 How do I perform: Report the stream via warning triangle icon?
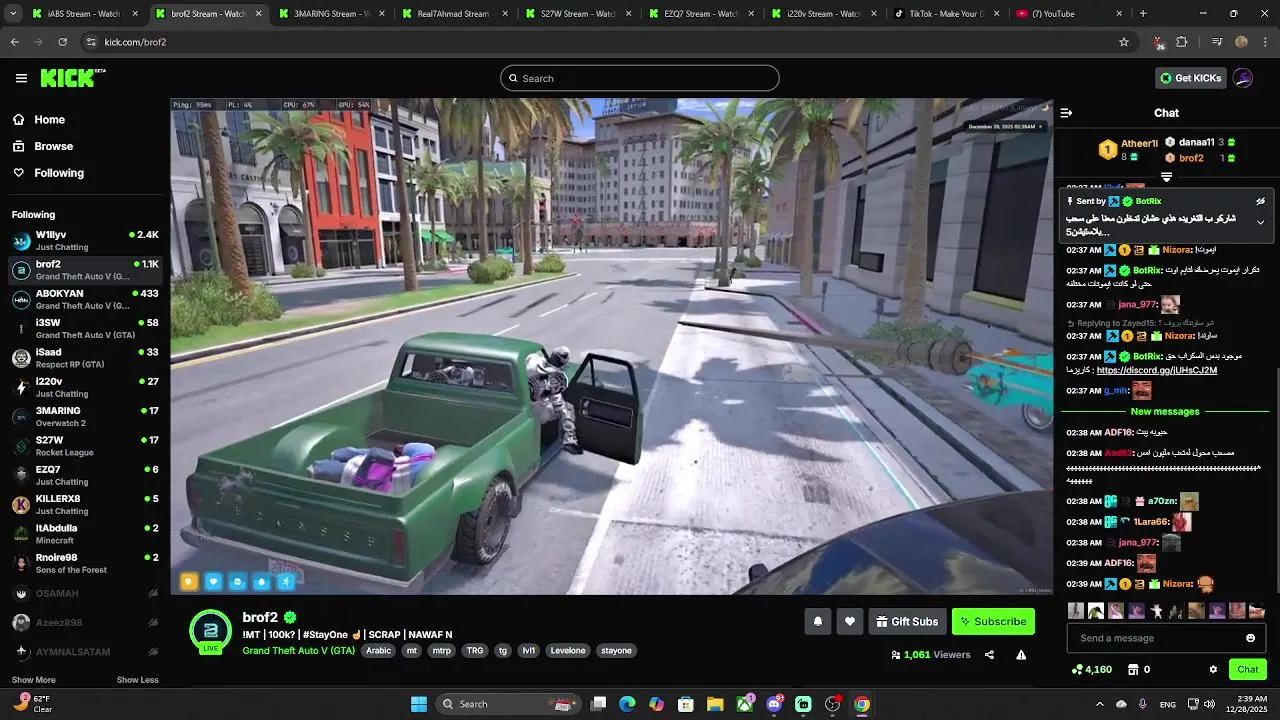1021,655
